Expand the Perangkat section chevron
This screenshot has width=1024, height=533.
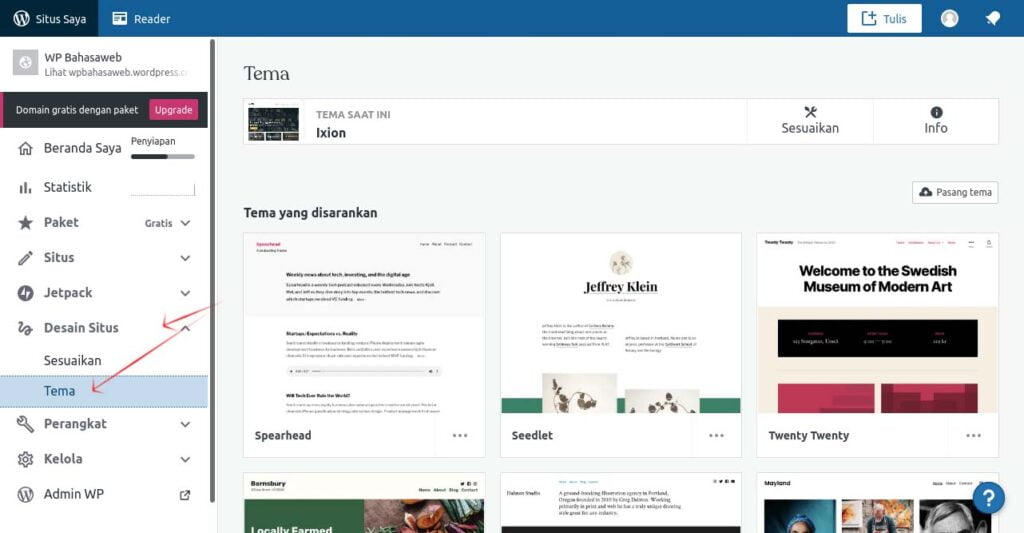click(185, 425)
